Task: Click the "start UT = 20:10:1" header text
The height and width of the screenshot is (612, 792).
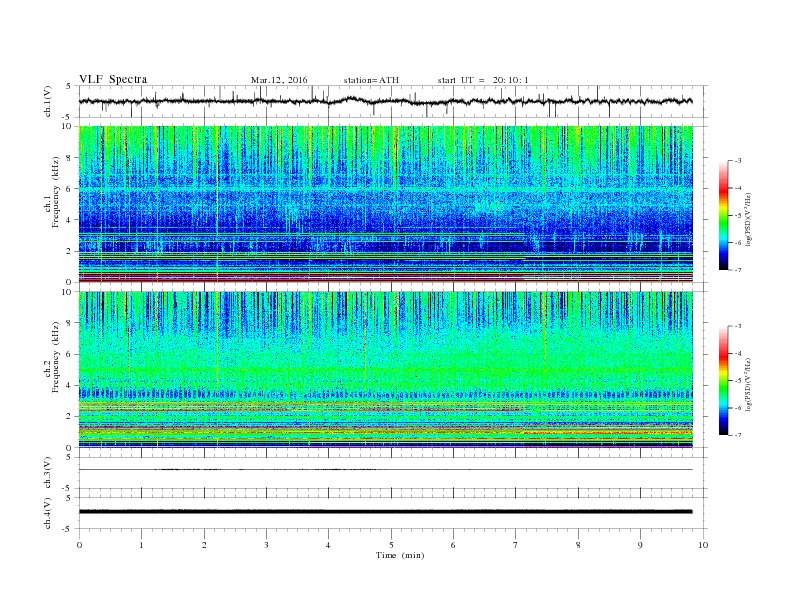Action: [x=483, y=80]
